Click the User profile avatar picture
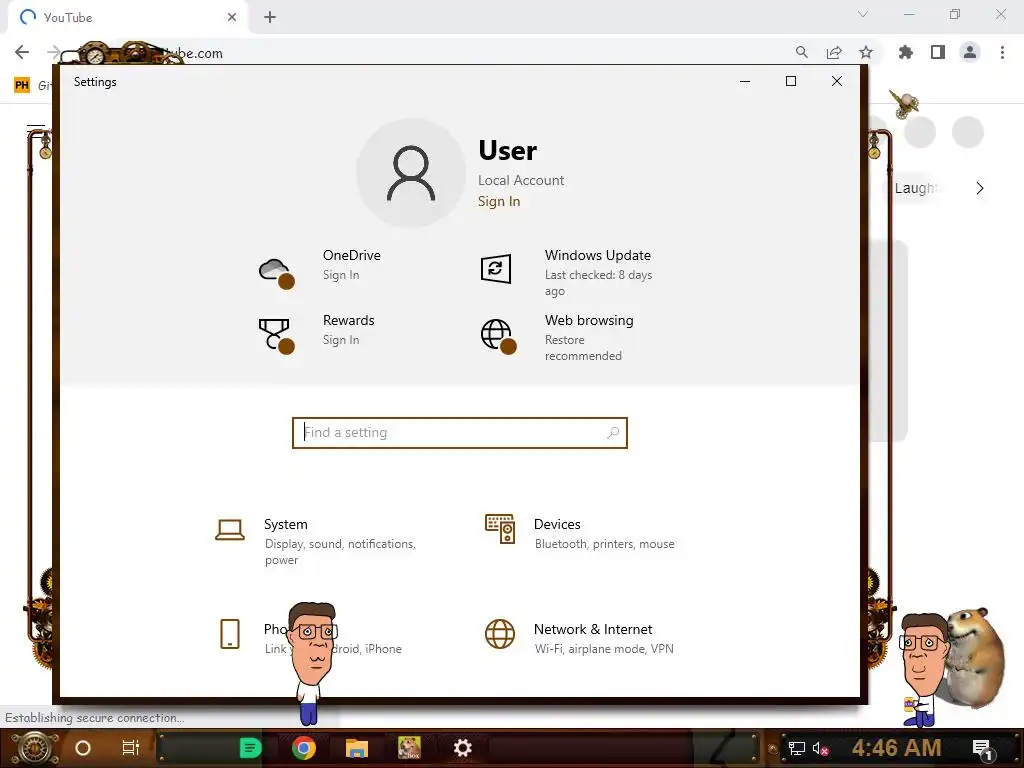1024x768 pixels. [411, 172]
